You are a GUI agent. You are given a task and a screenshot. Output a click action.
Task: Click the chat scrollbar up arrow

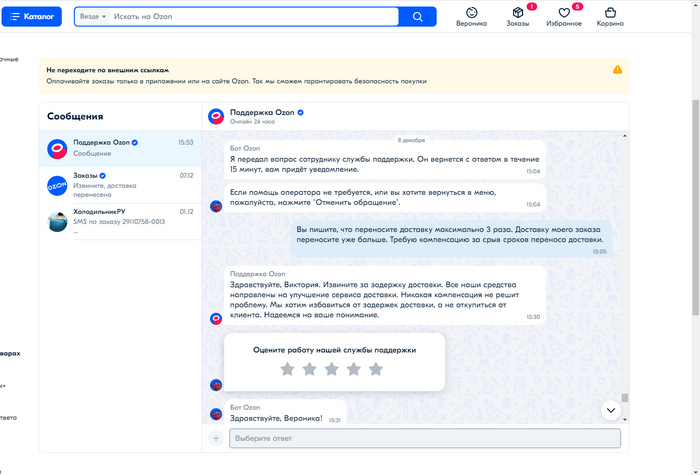point(625,136)
